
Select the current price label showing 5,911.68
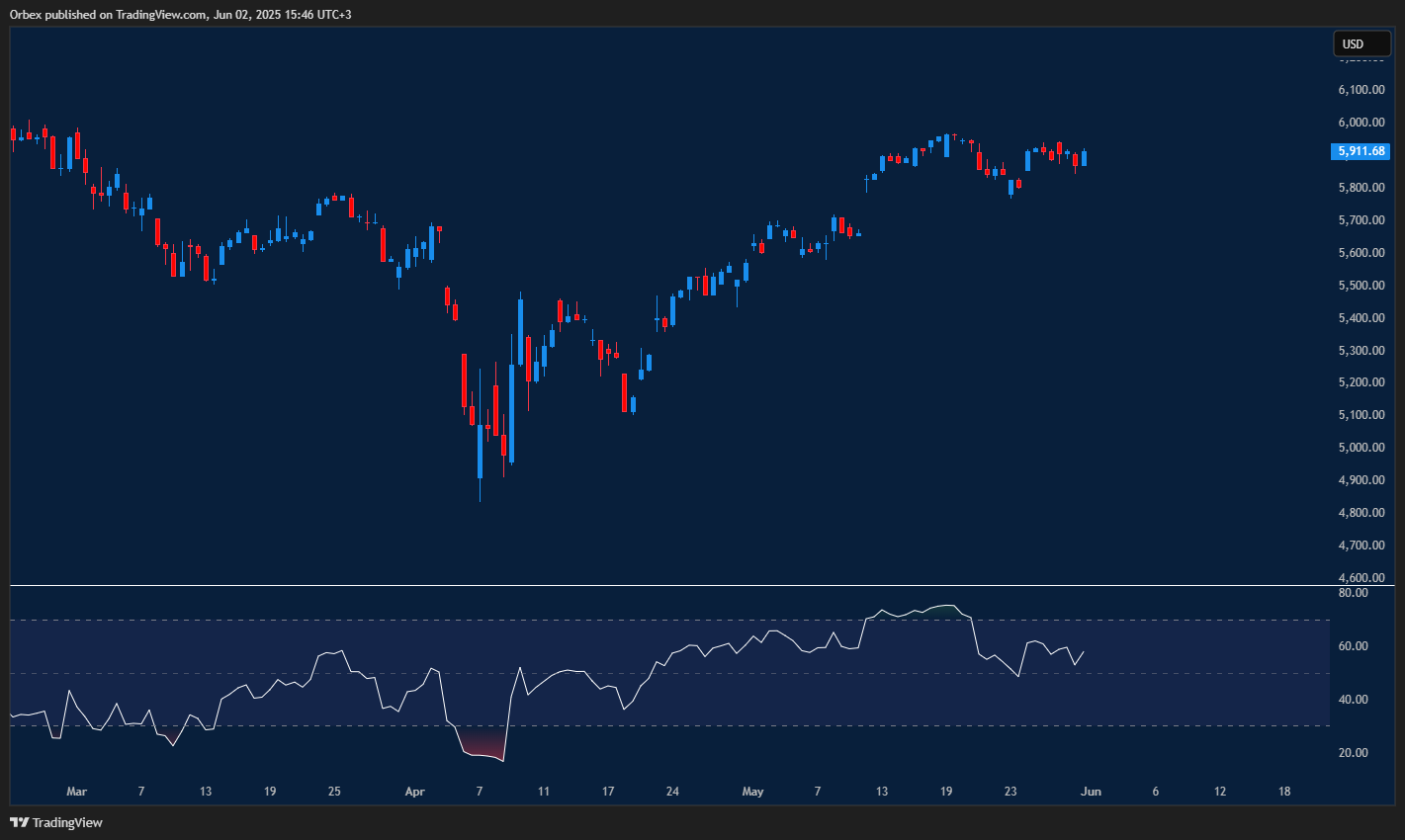click(1360, 150)
